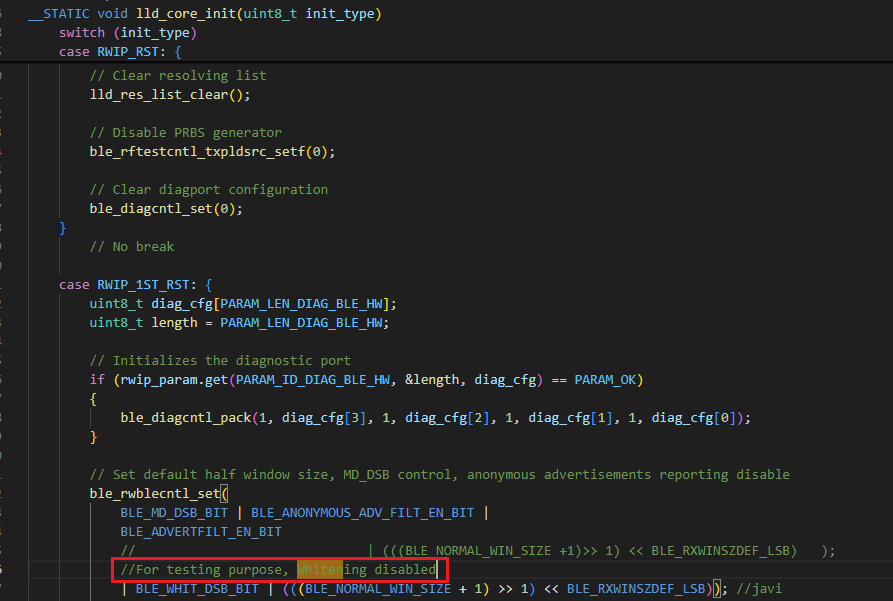This screenshot has height=601, width=893.
Task: Click function name lld_core_init in sticky header
Action: pyautogui.click(x=186, y=13)
